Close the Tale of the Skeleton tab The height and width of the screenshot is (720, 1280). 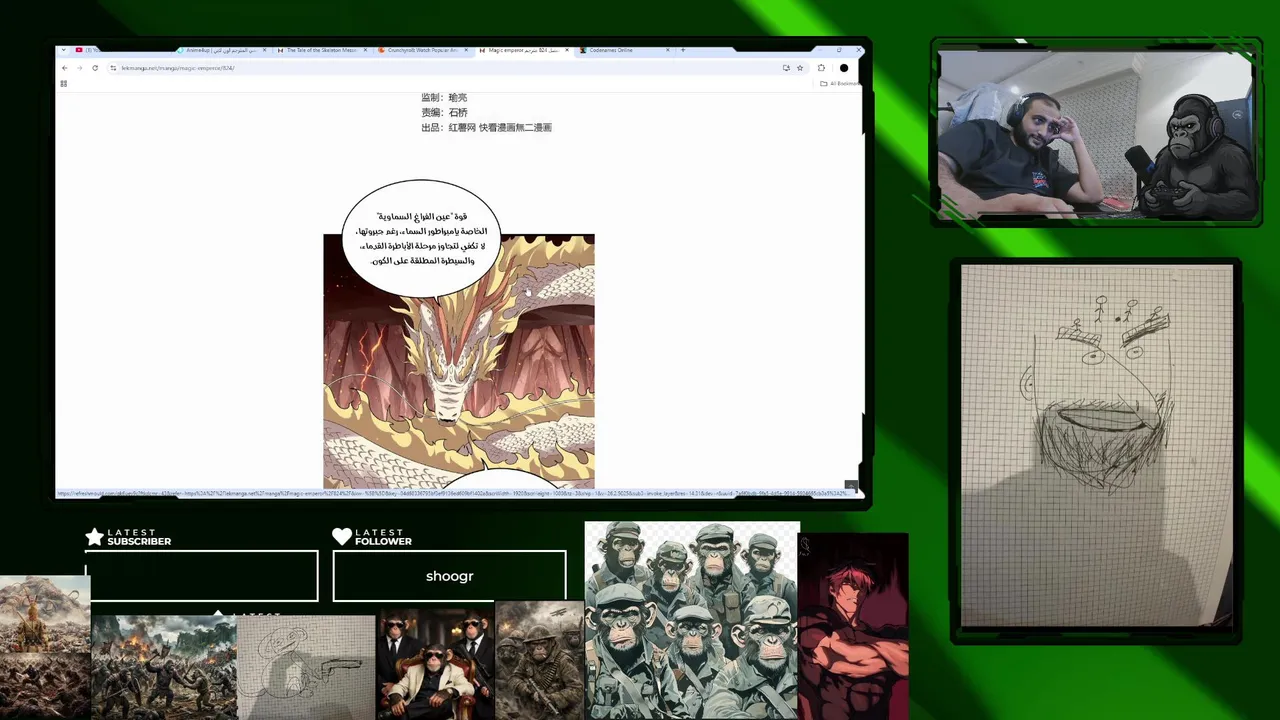tap(366, 50)
